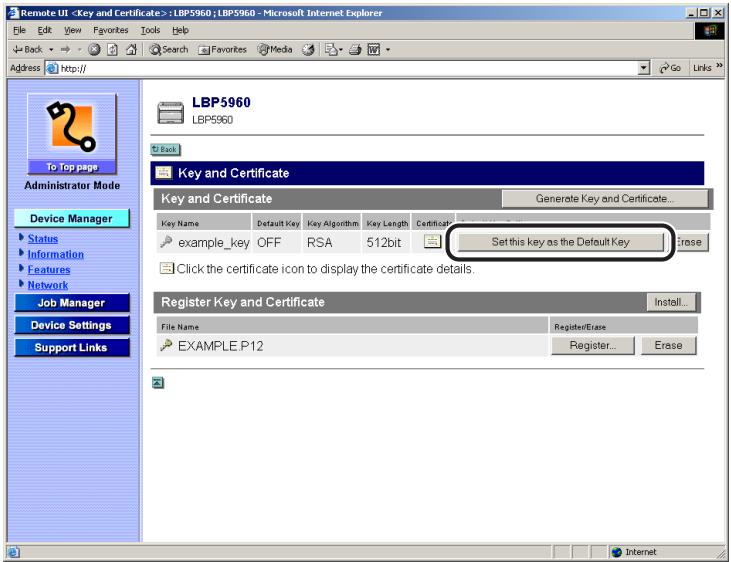The width and height of the screenshot is (731, 562).
Task: Erase the EXAMPLE.P12 file
Action: coord(668,346)
